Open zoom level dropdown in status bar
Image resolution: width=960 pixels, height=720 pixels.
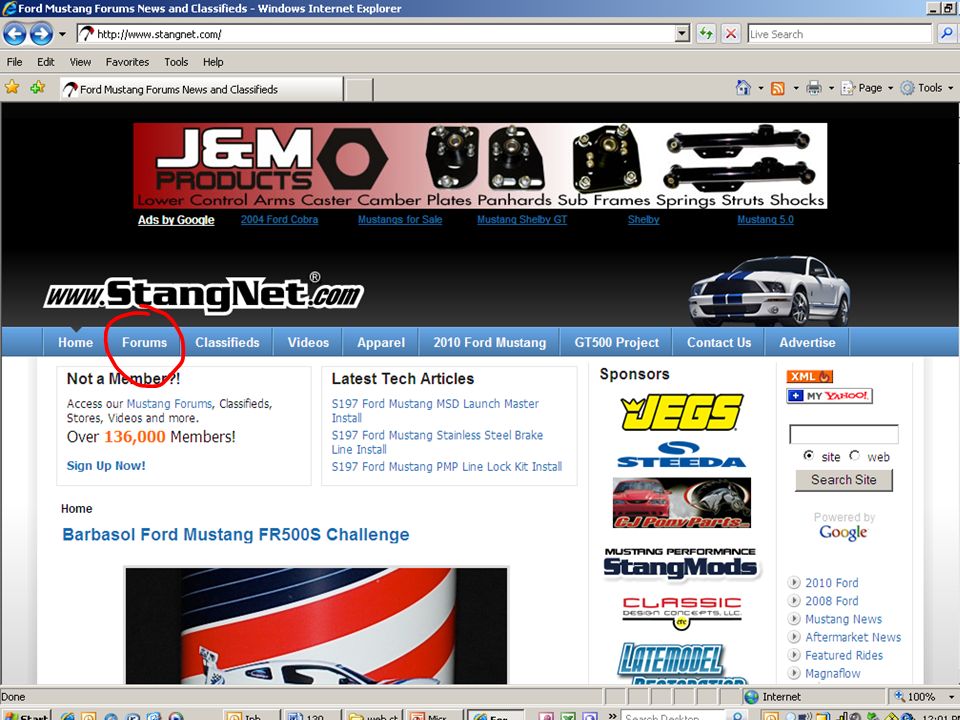(951, 697)
